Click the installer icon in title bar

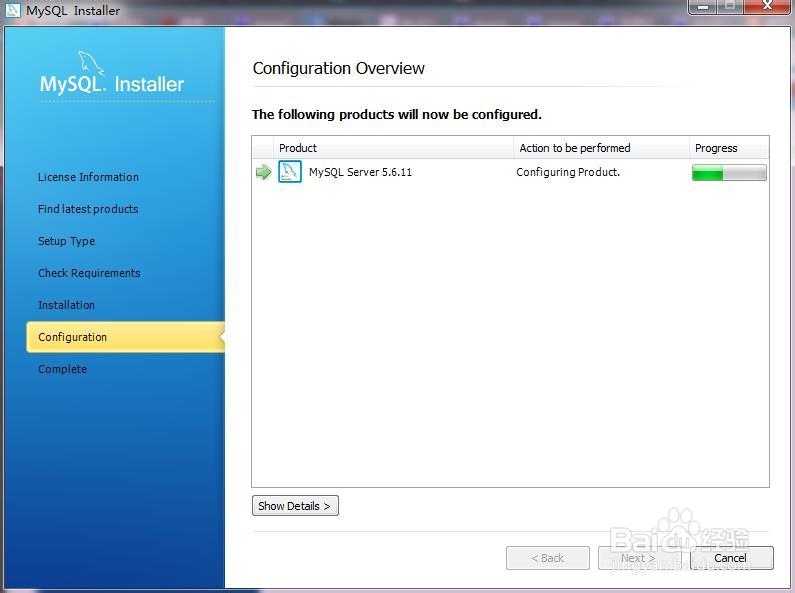12,10
